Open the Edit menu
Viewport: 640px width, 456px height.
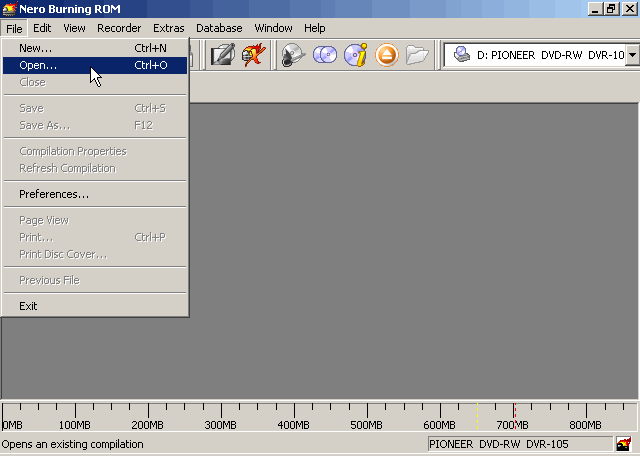coord(42,28)
